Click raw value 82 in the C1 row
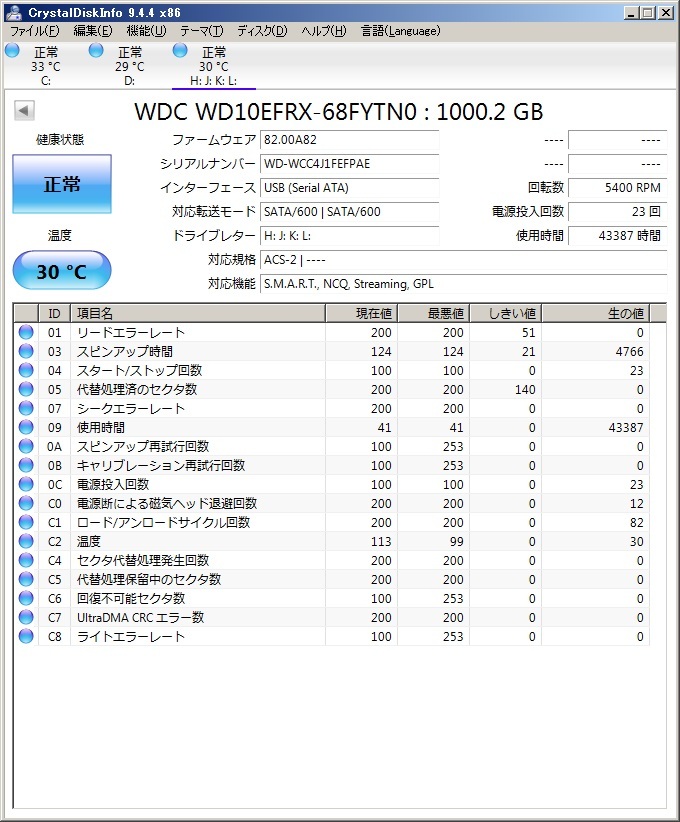 [x=636, y=523]
